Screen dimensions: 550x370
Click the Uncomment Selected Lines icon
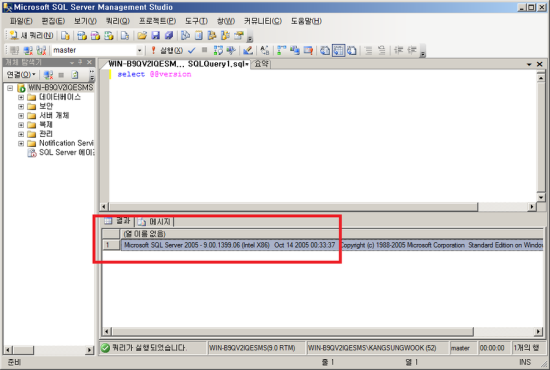tap(382, 51)
